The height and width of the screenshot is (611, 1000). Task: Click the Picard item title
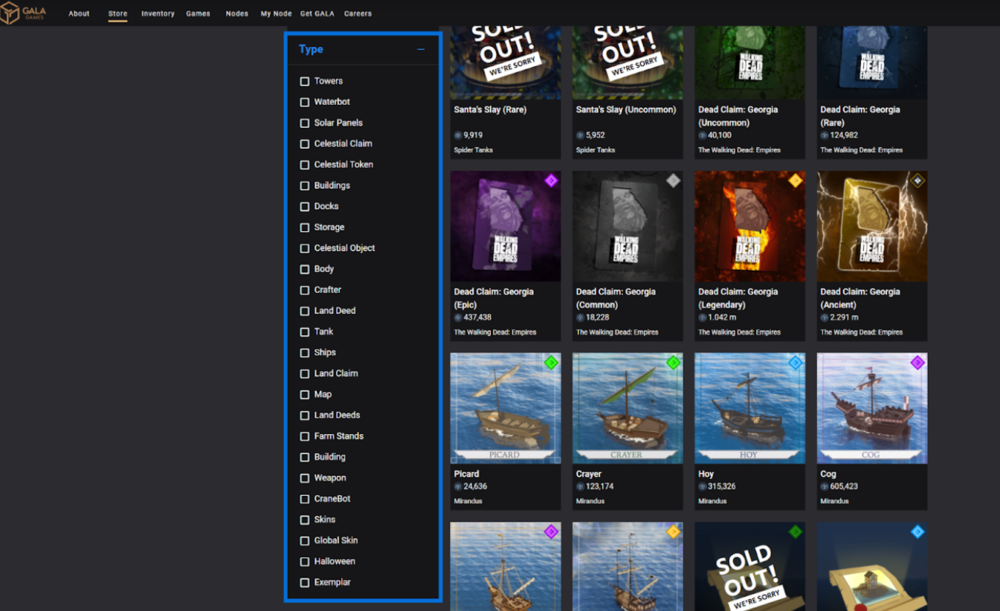(x=466, y=474)
